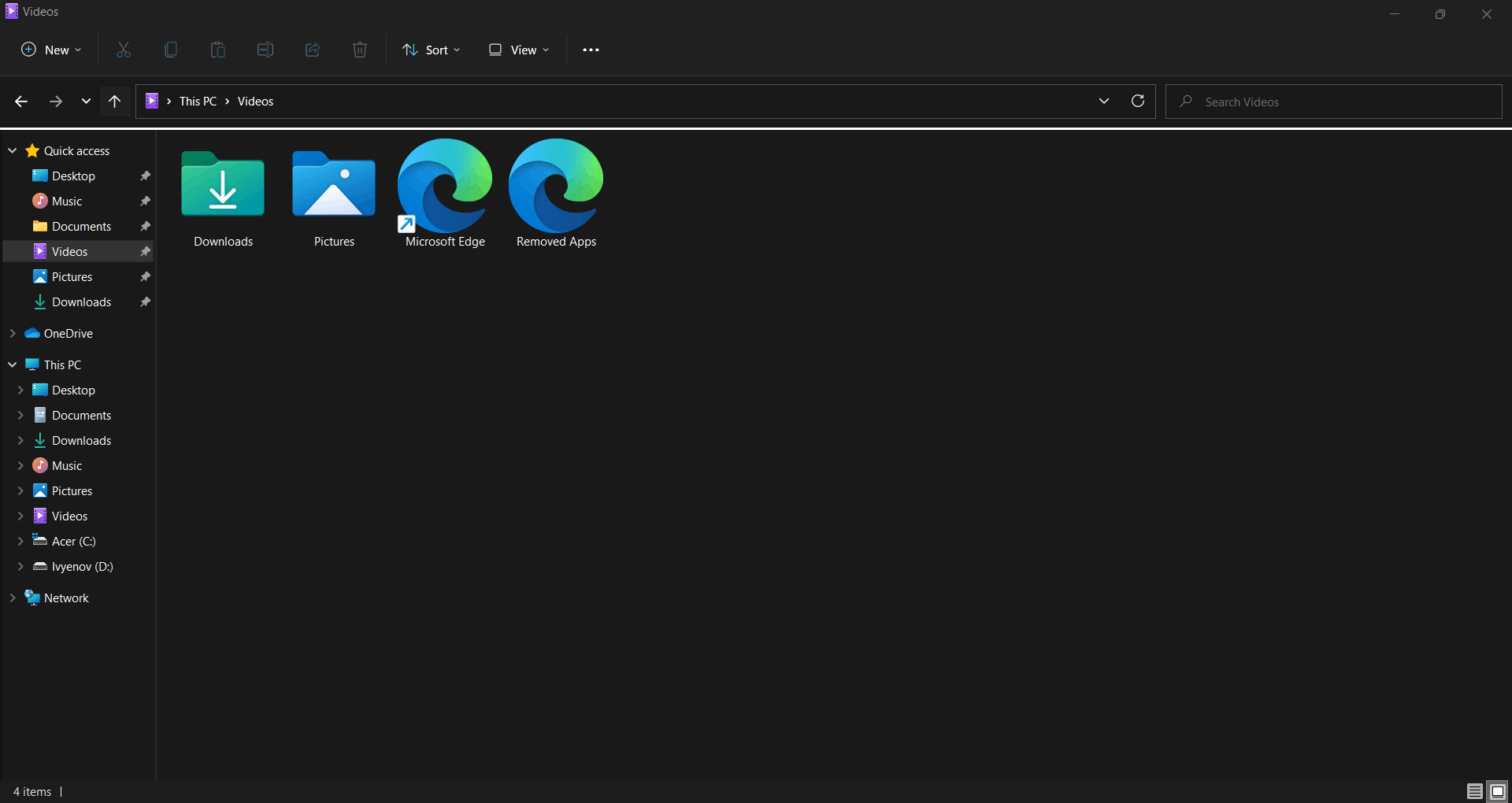Click the Search Videos field
This screenshot has width=1512, height=803.
click(x=1334, y=102)
